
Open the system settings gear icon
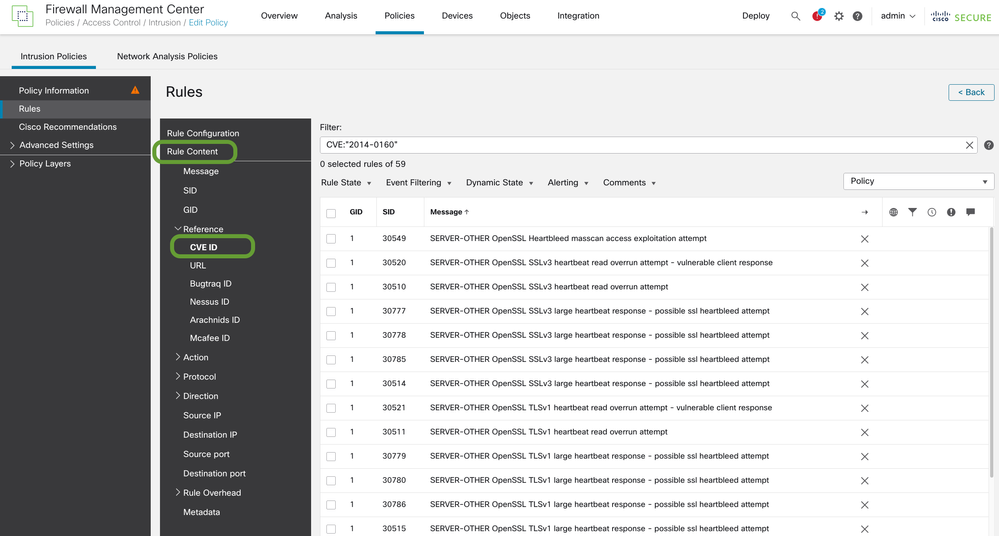[x=838, y=16]
